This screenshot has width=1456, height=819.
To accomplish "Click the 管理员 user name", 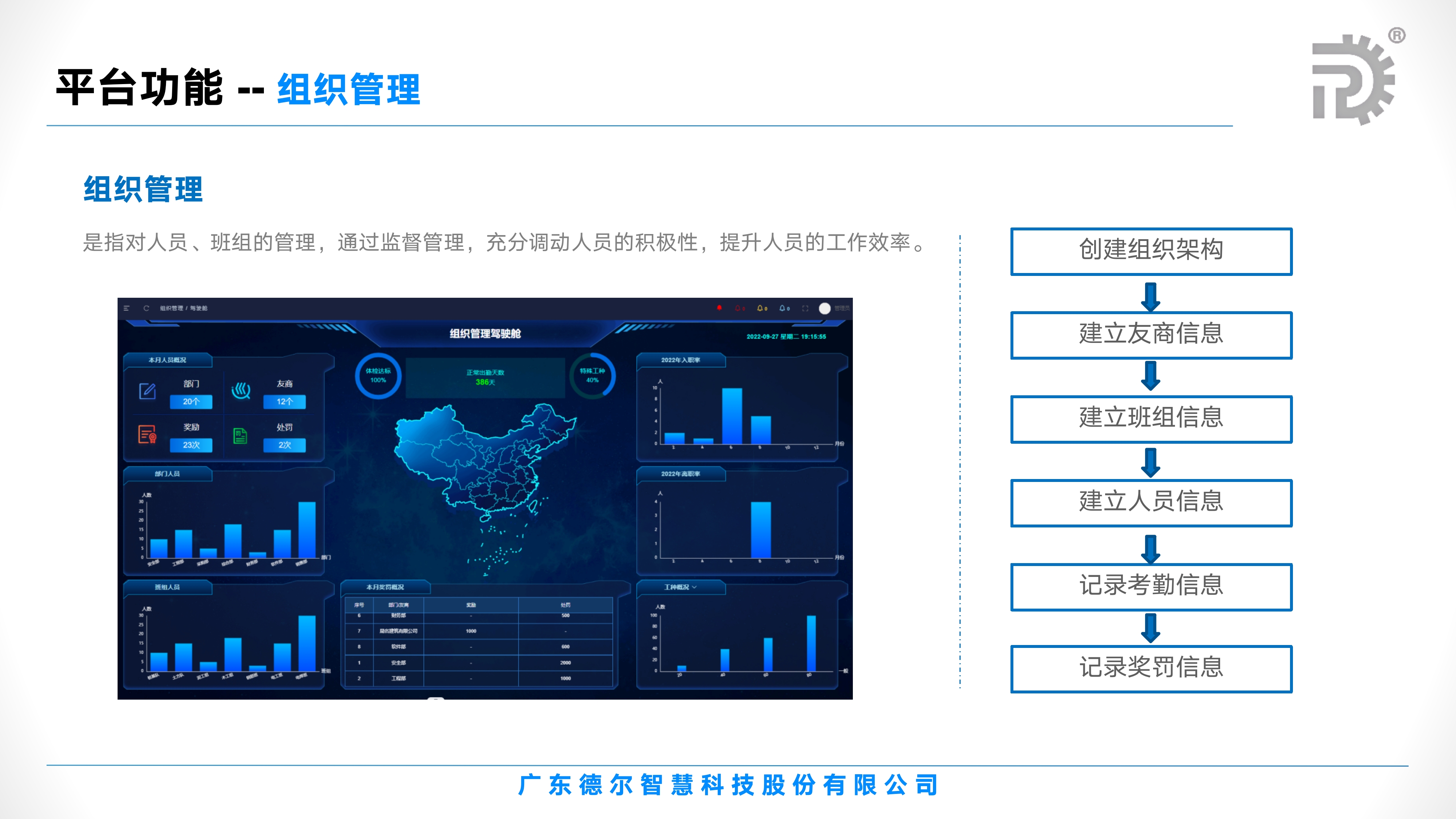I will pos(842,308).
